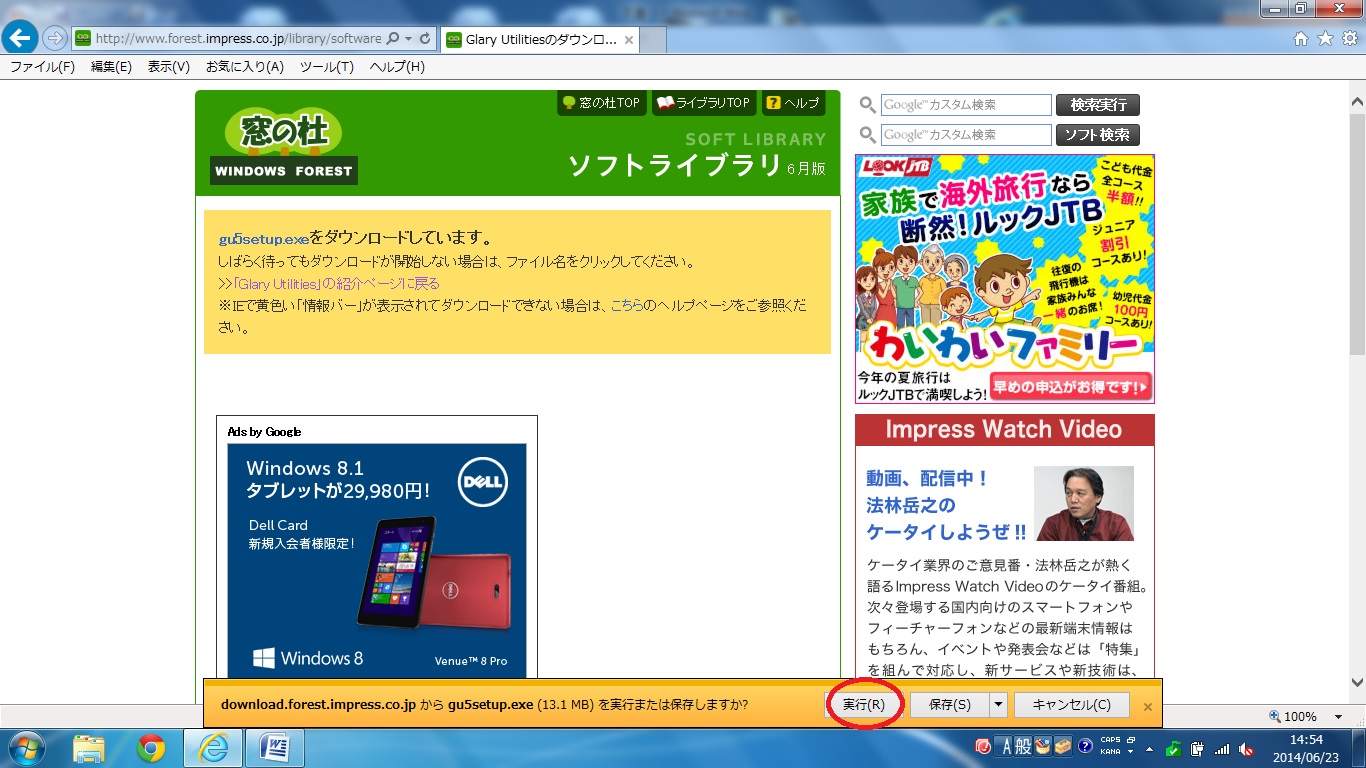Click the scrollbar up arrow
The image size is (1366, 768).
pos(1357,102)
